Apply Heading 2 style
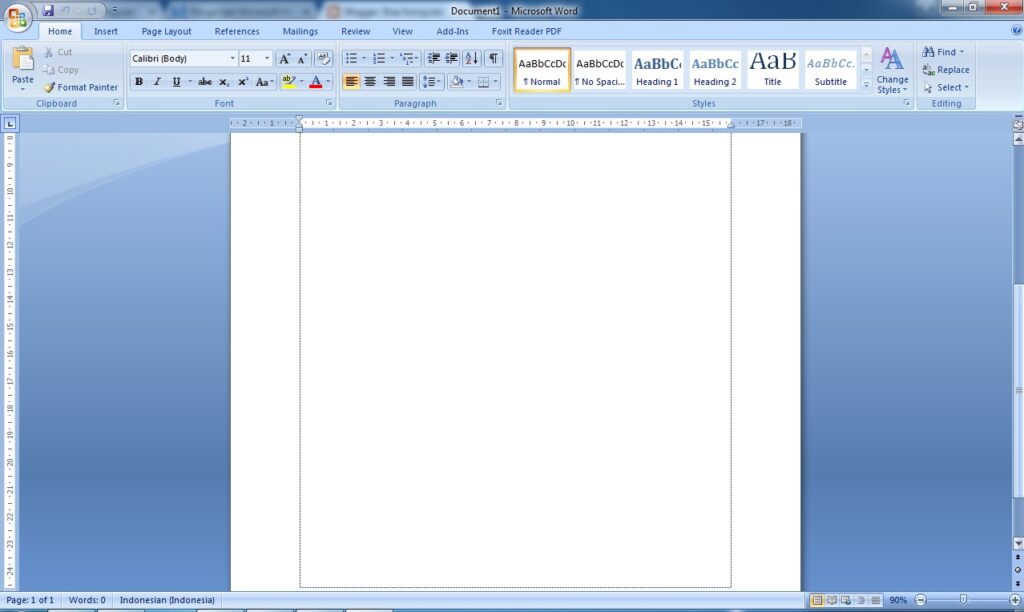Viewport: 1024px width, 612px height. coord(714,70)
